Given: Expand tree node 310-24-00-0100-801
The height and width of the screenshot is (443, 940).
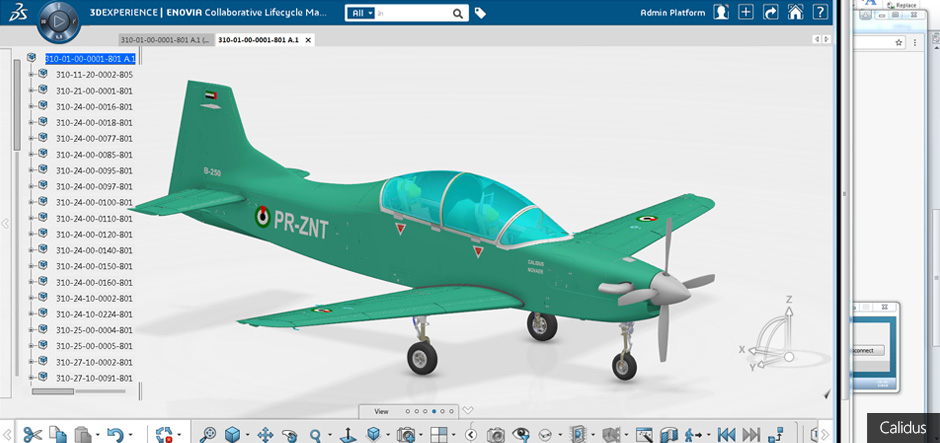Looking at the screenshot, I should click(32, 202).
